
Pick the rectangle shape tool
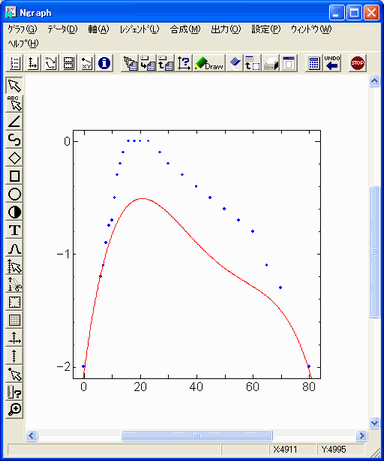click(x=14, y=176)
